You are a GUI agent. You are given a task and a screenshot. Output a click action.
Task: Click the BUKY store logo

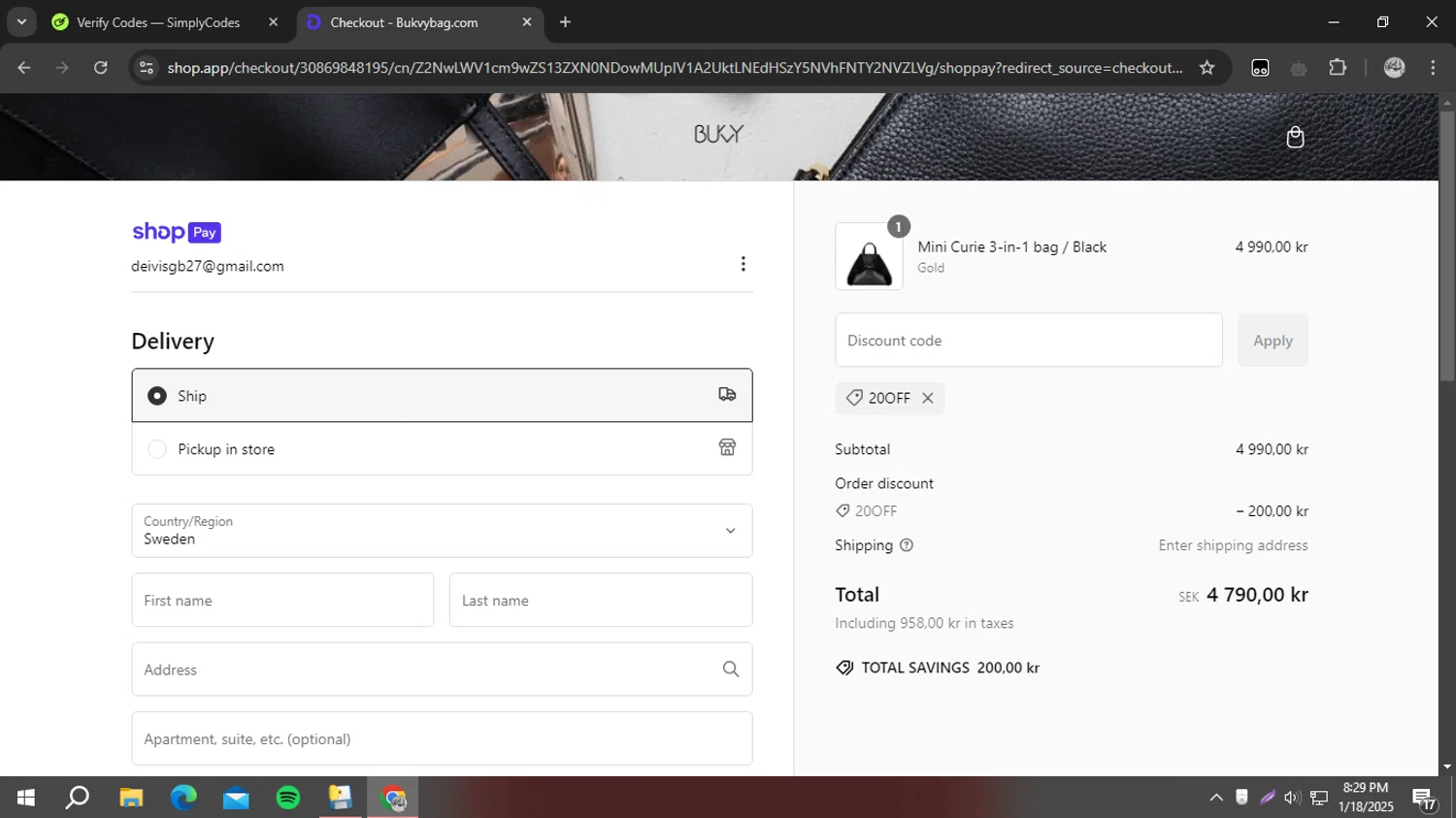(x=718, y=134)
